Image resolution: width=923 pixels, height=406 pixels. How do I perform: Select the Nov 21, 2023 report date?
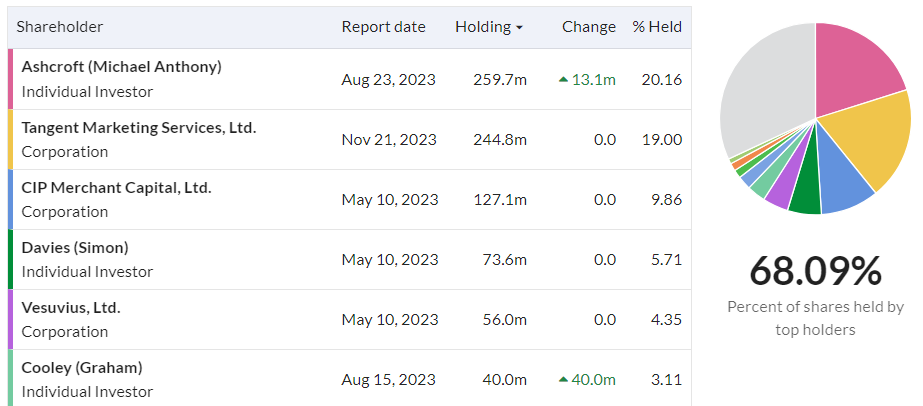(389, 139)
